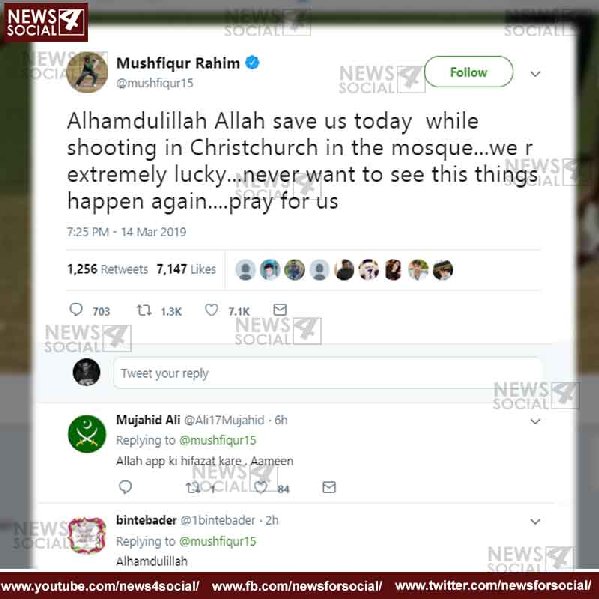This screenshot has width=599, height=599.
Task: Like Mujahid Ali's reply
Action: point(261,487)
